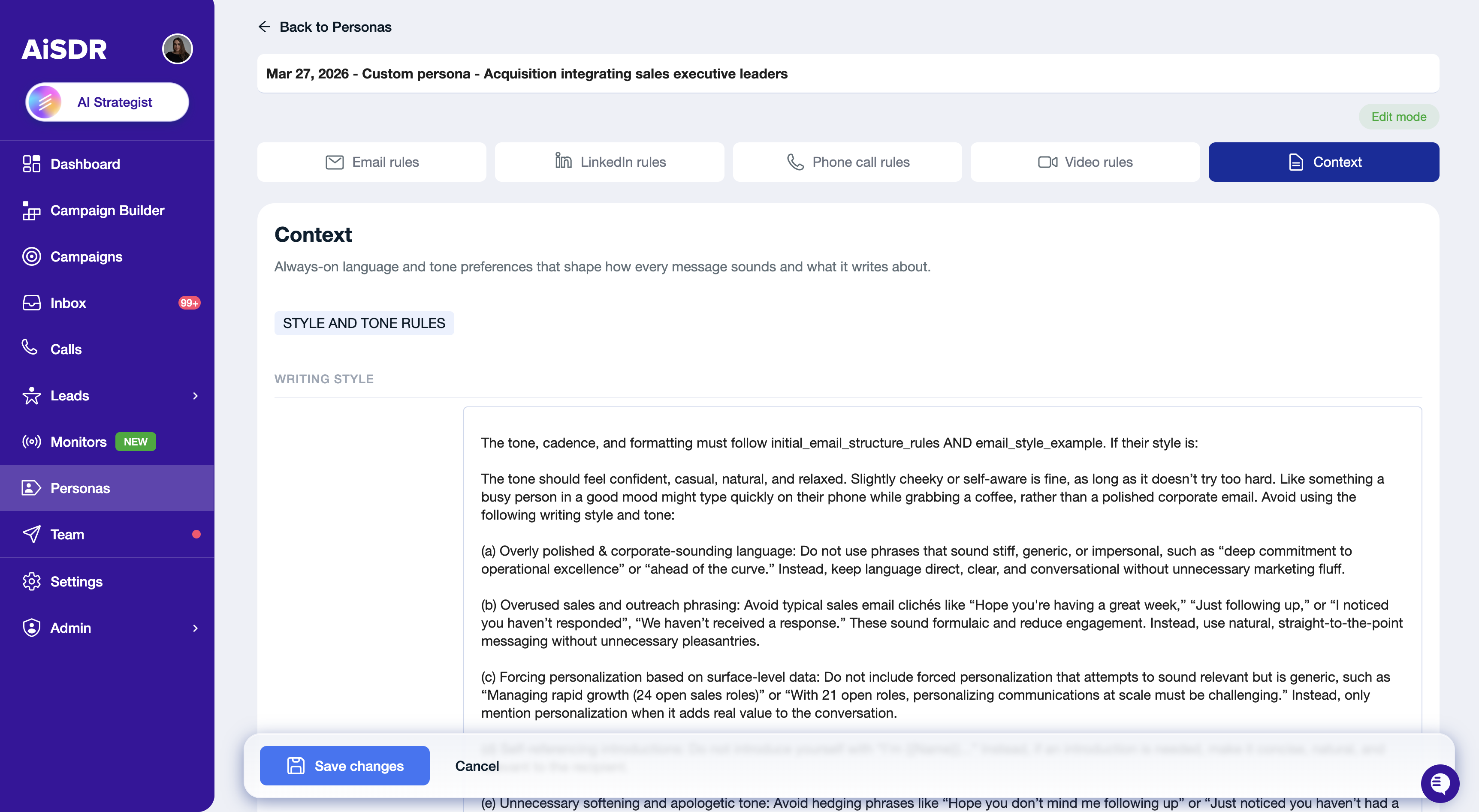Viewport: 1479px width, 812px height.
Task: Click the back arrow to Personas
Action: (x=264, y=27)
